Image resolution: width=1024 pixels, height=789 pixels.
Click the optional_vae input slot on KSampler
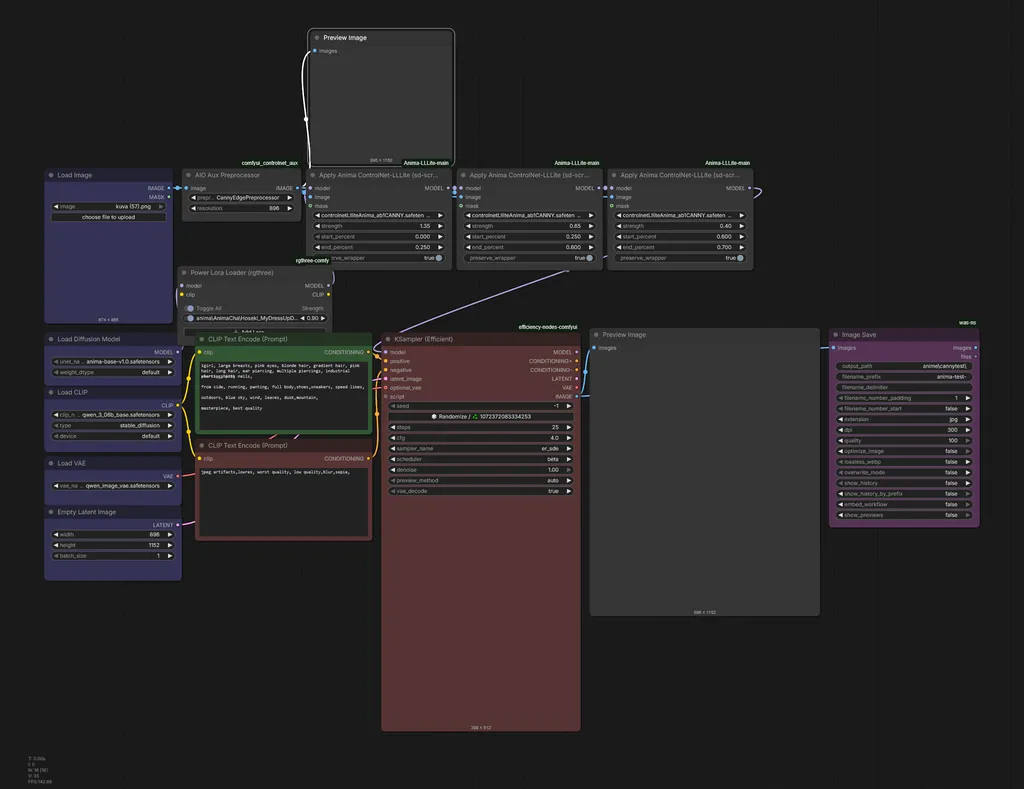[386, 387]
